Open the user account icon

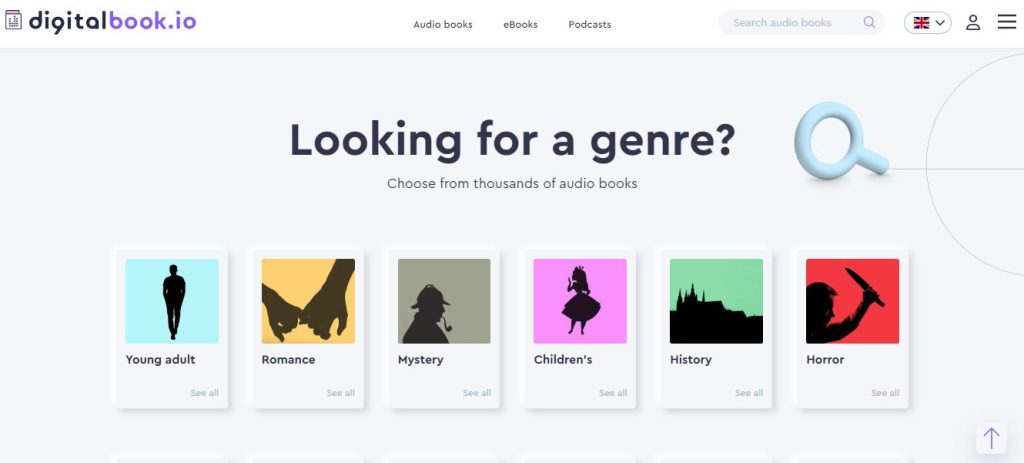(973, 23)
